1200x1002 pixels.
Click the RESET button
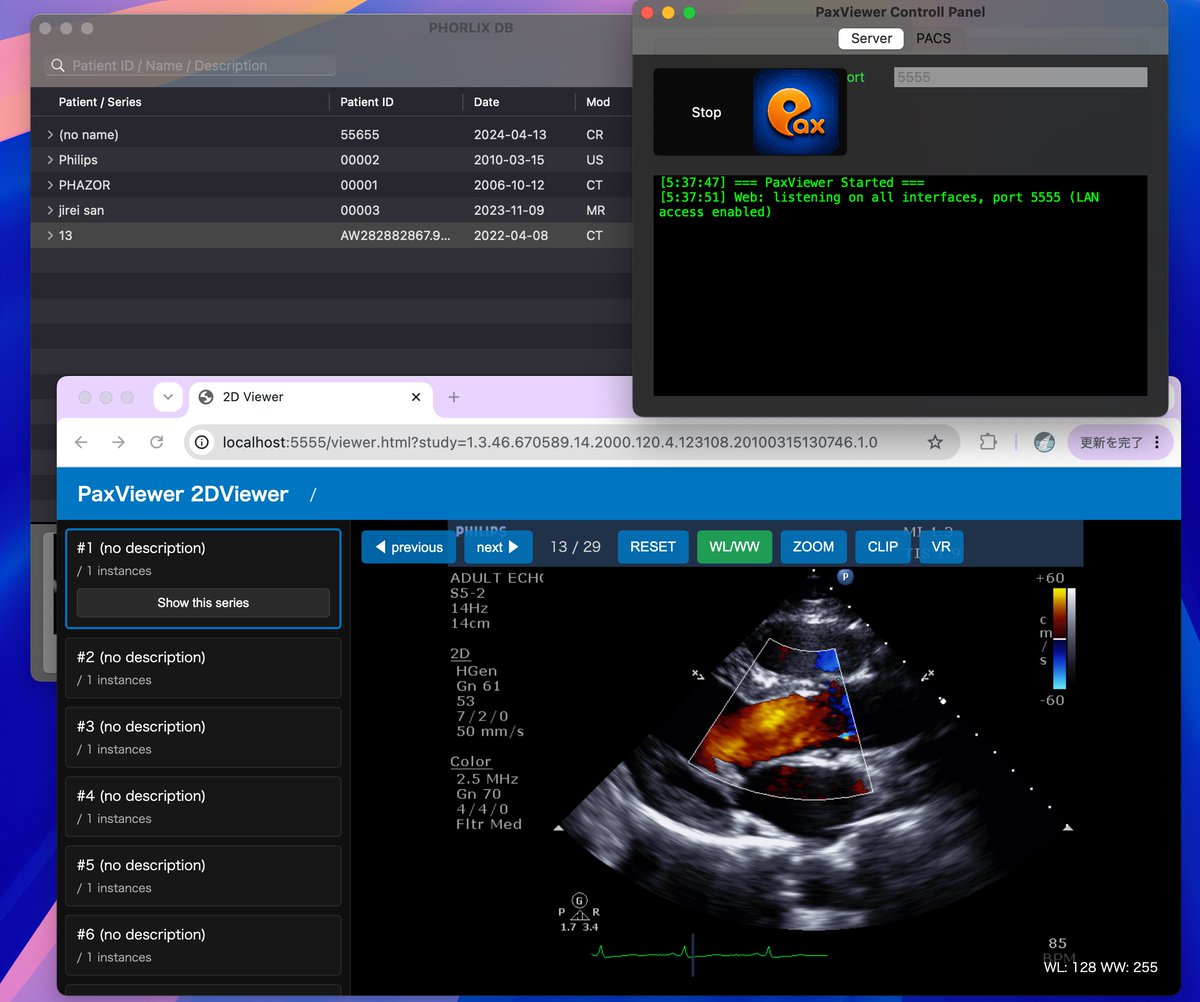point(653,547)
